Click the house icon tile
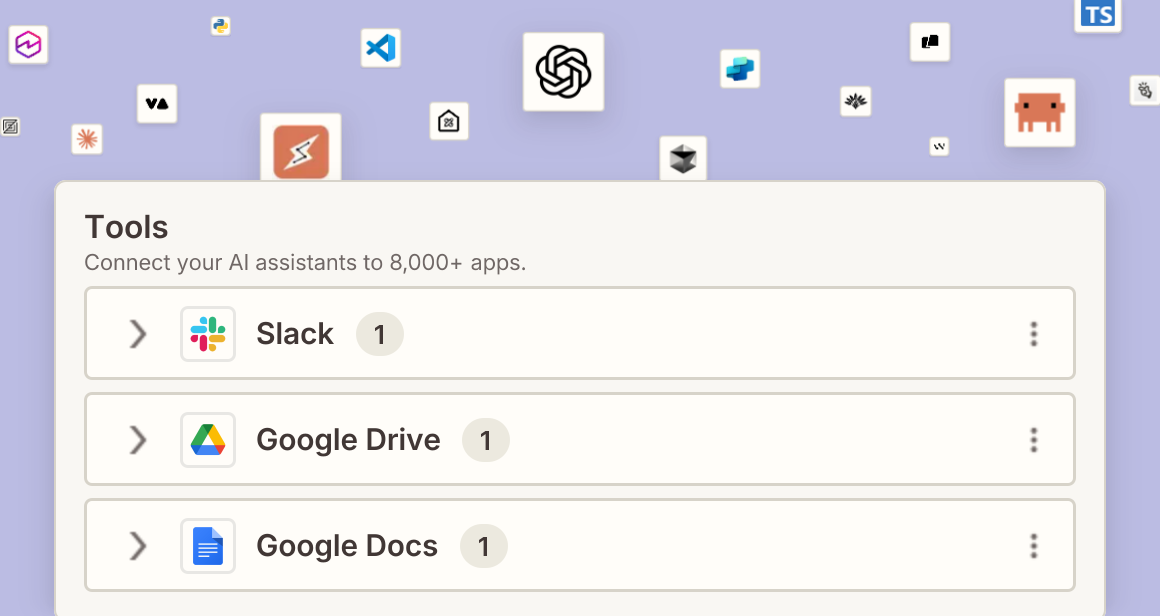Screen dimensions: 1160x616 pyautogui.click(x=449, y=121)
